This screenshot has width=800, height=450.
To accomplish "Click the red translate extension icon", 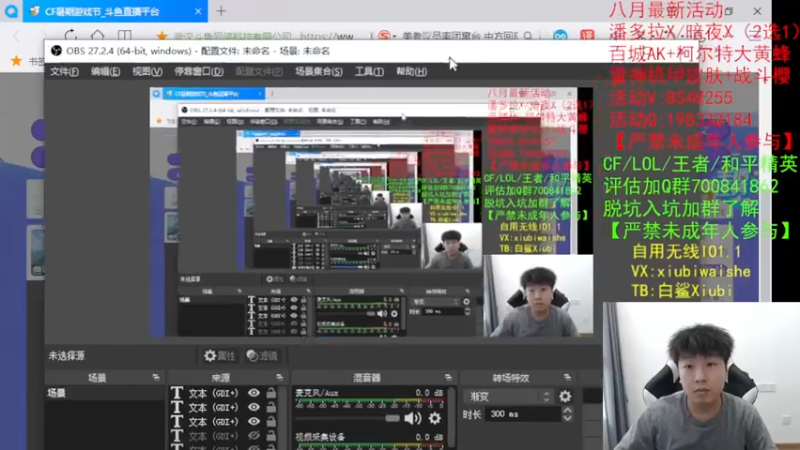I will pos(587,36).
